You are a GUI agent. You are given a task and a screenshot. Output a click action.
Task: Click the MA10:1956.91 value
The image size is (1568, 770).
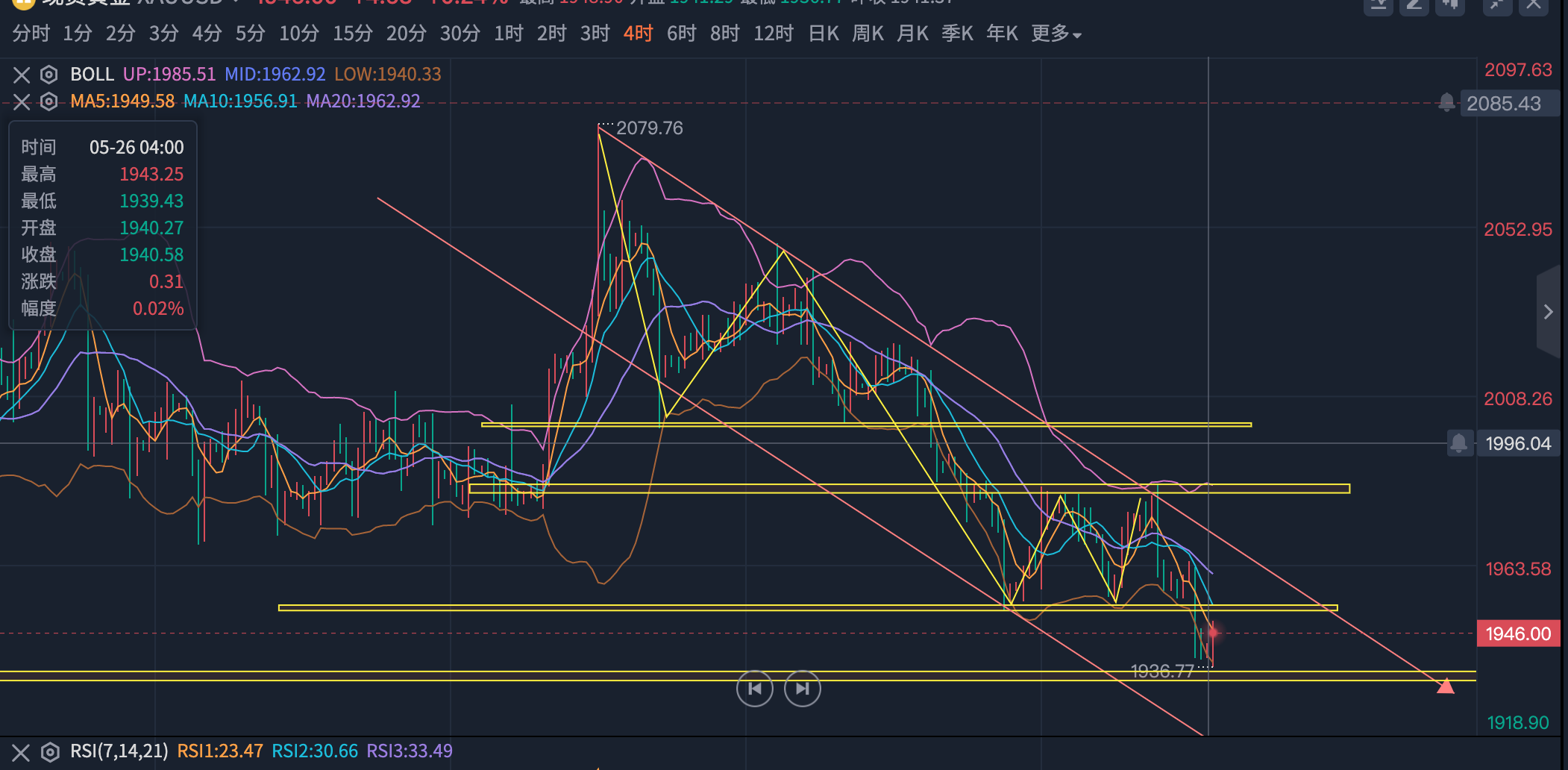(240, 101)
